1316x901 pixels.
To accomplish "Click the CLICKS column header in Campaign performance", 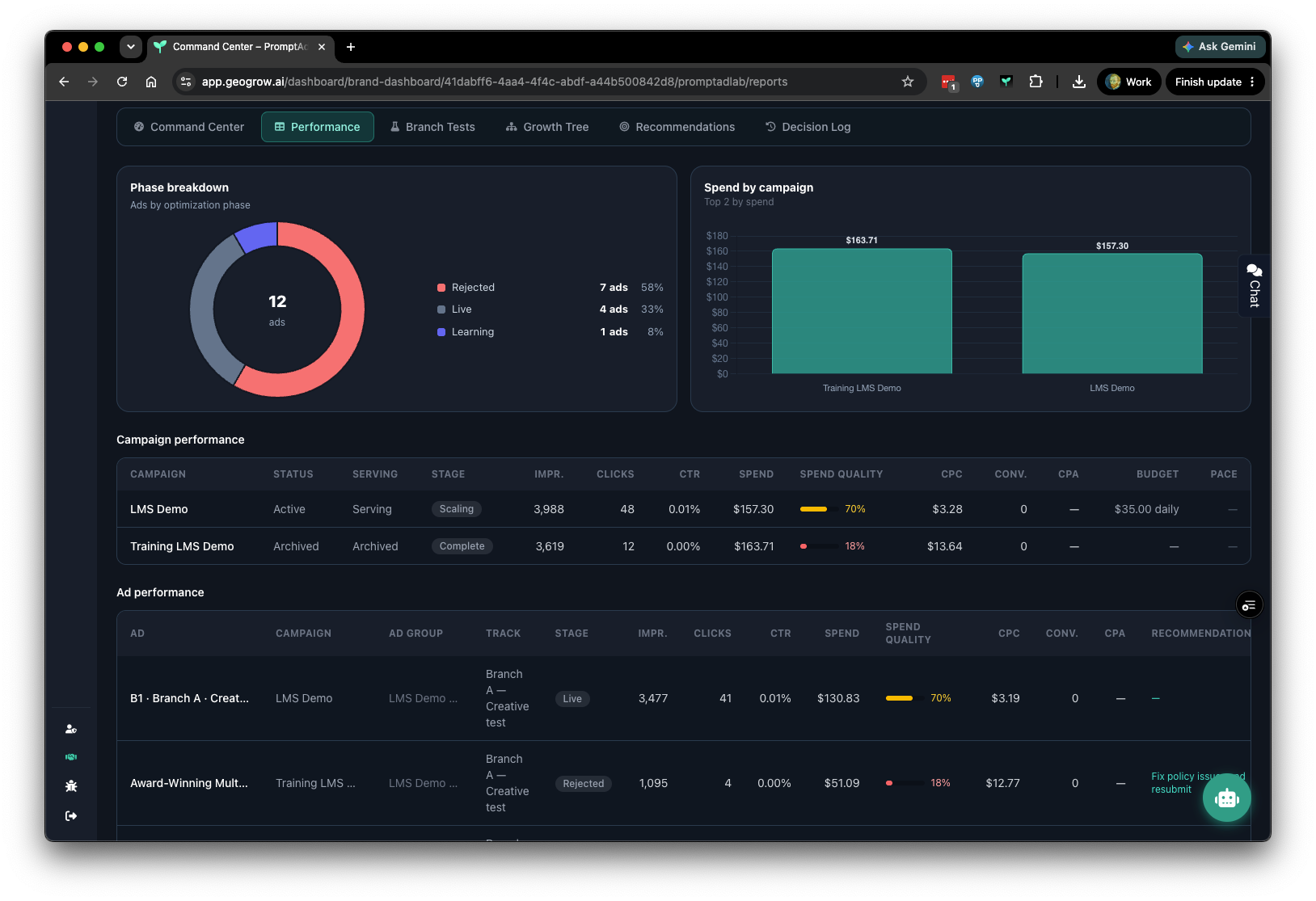I will (615, 474).
